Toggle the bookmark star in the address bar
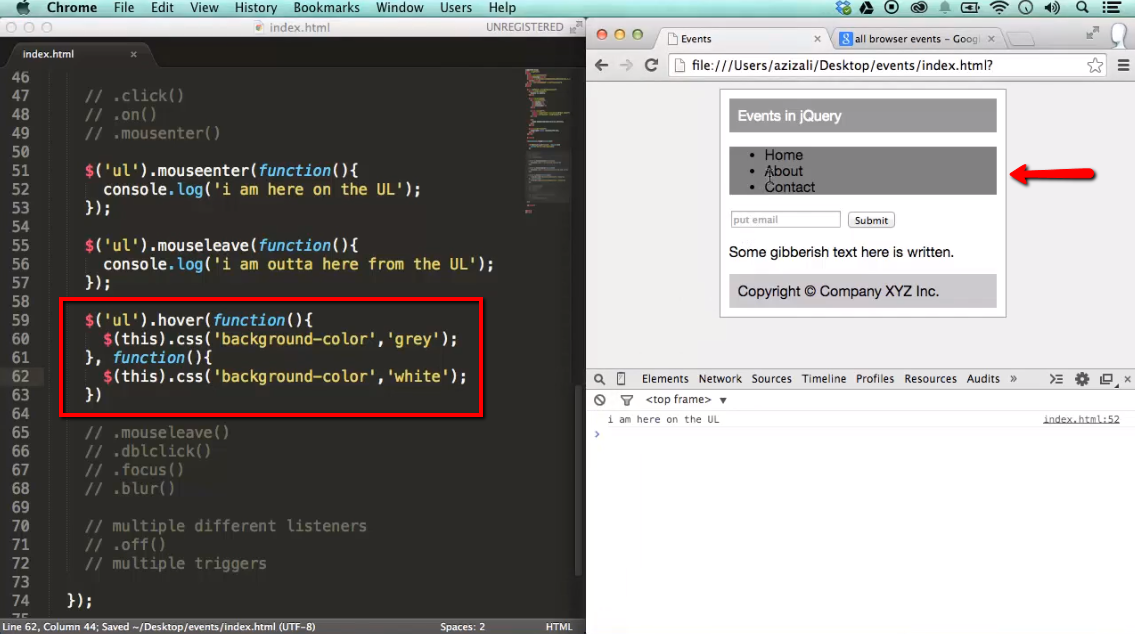The width and height of the screenshot is (1135, 634). tap(1095, 64)
